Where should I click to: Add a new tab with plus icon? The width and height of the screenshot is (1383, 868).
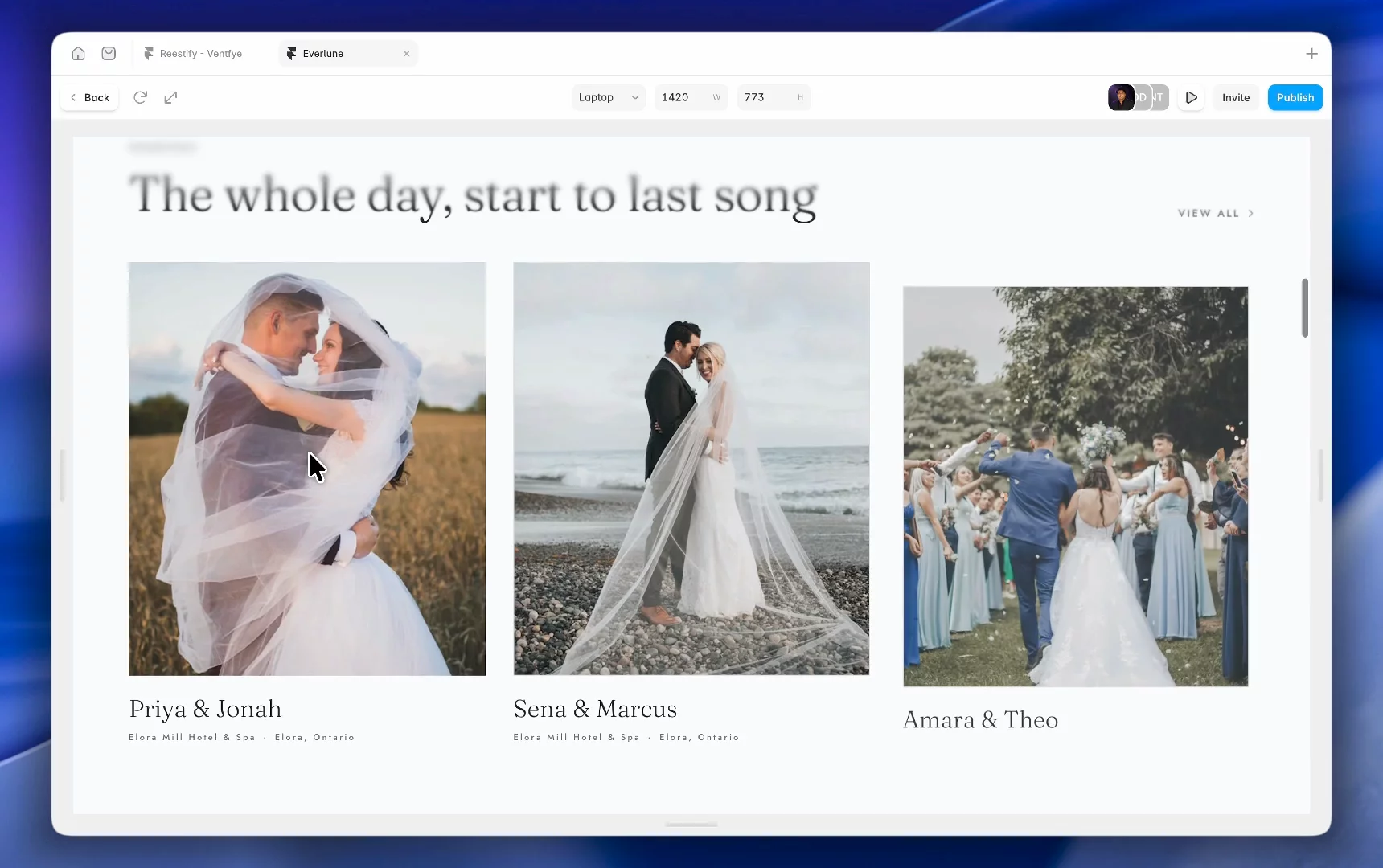pyautogui.click(x=1311, y=54)
